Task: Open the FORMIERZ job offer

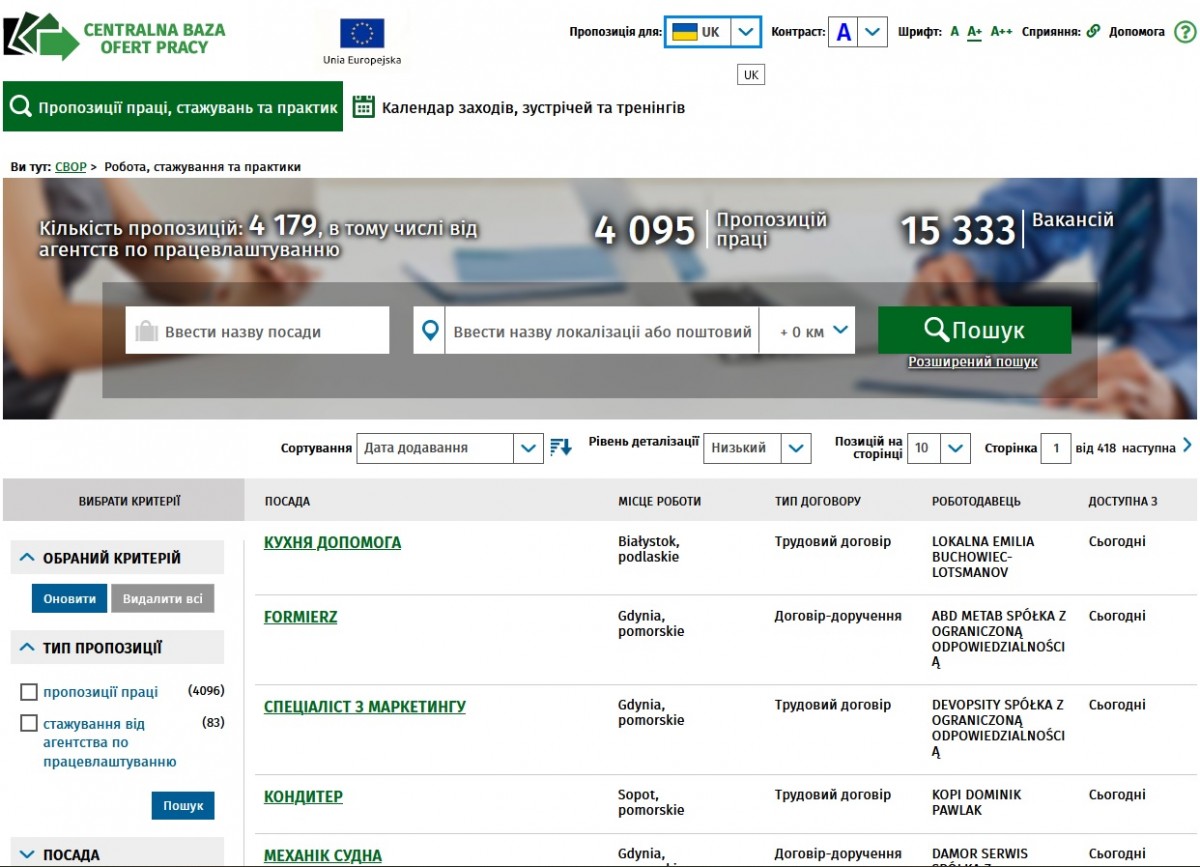Action: click(300, 617)
